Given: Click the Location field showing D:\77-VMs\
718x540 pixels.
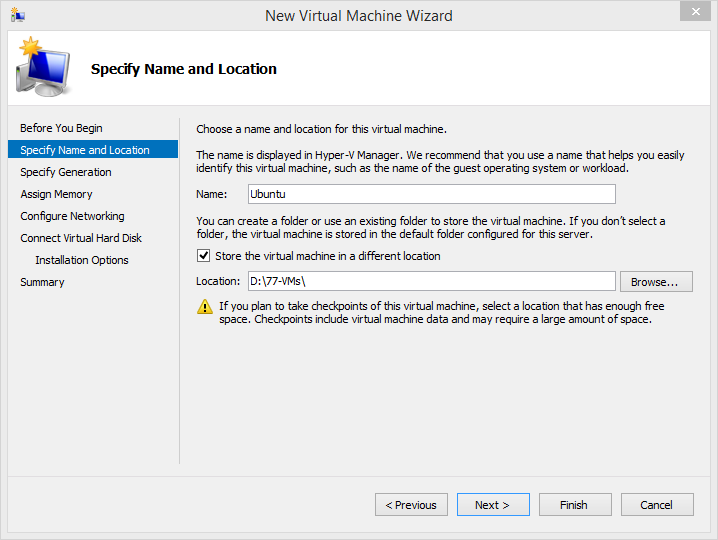Looking at the screenshot, I should 432,281.
